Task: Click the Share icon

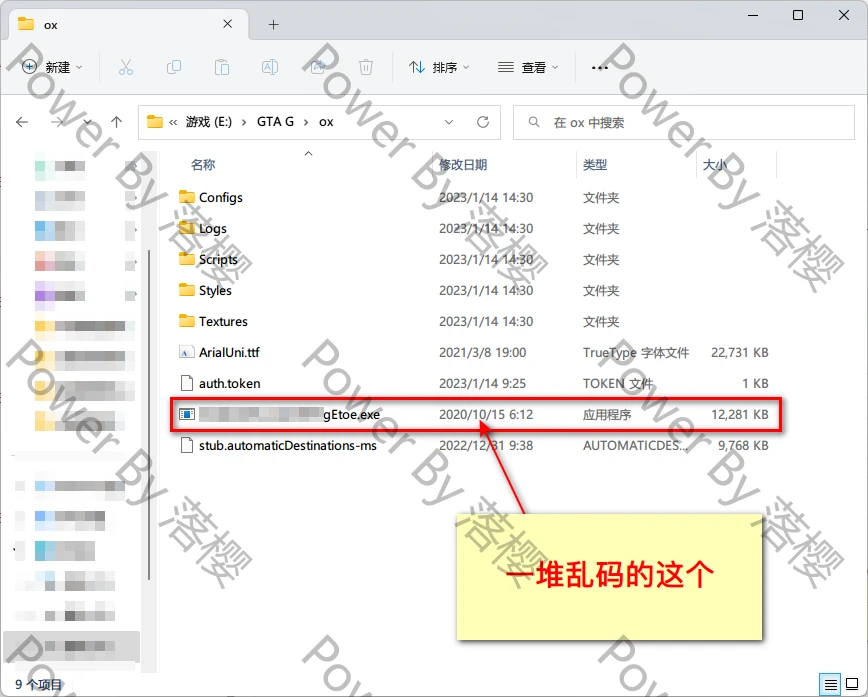Action: (x=318, y=67)
